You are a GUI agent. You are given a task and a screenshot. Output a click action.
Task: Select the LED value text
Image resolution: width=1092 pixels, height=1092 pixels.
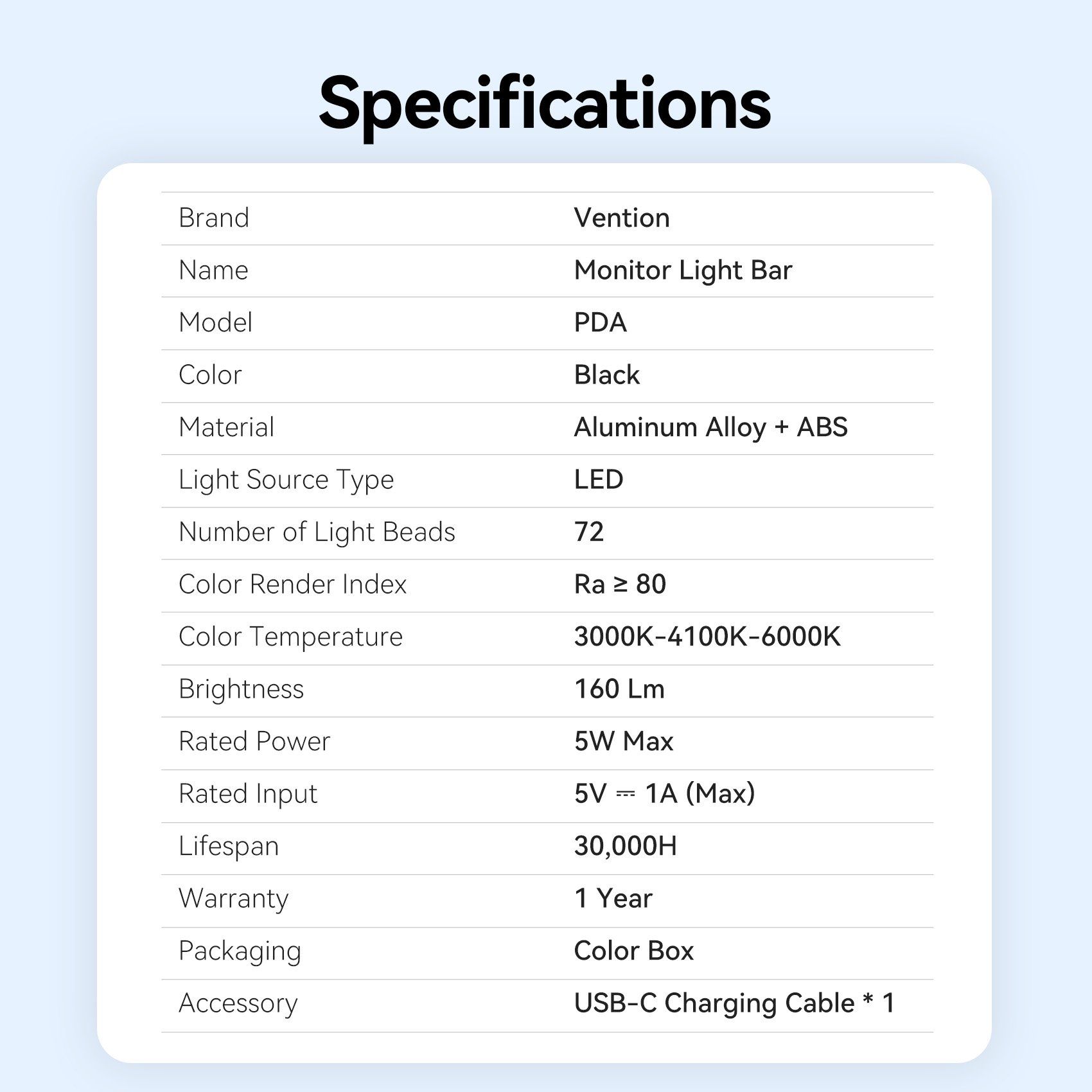(598, 480)
